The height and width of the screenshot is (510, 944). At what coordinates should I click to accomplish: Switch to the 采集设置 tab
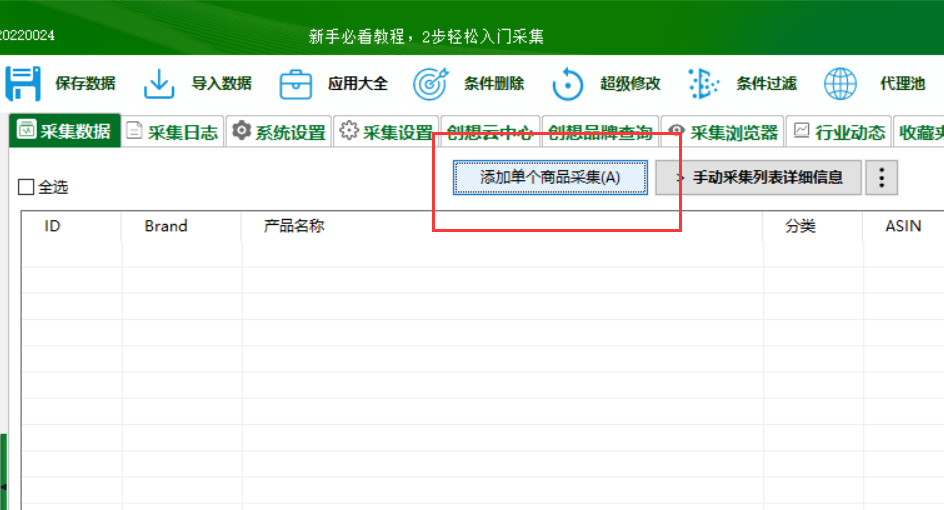(386, 131)
